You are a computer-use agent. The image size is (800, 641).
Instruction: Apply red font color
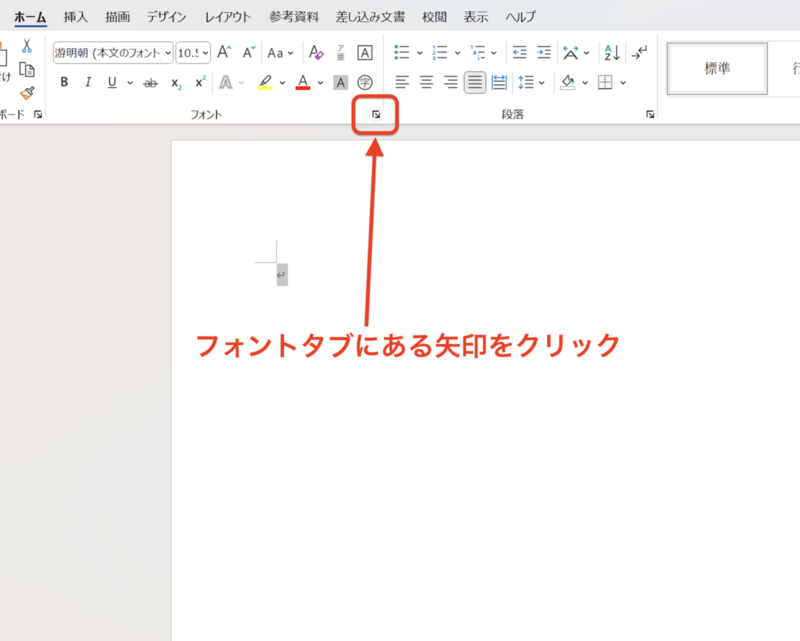[303, 82]
